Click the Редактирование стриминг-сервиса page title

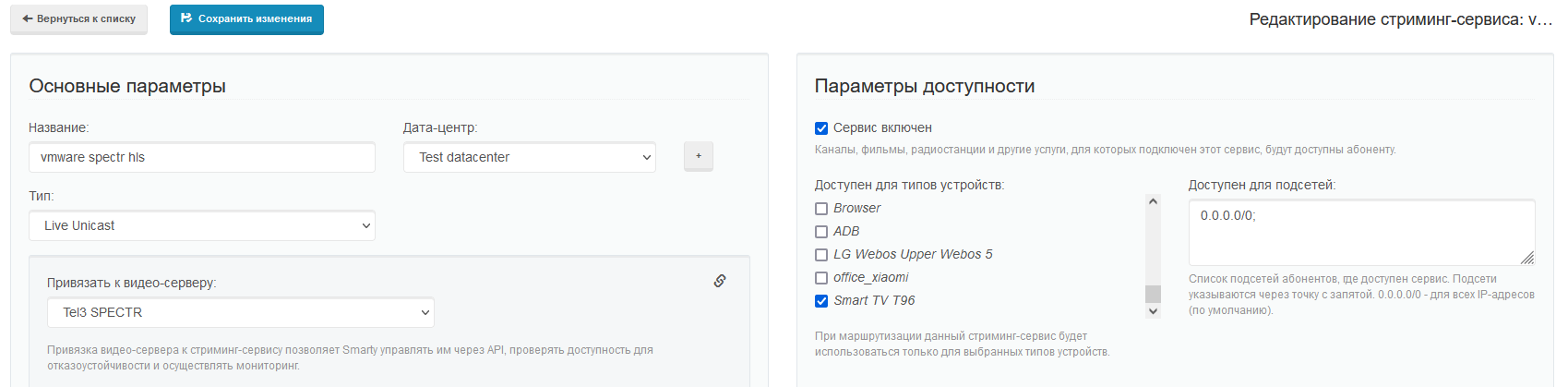[1401, 19]
